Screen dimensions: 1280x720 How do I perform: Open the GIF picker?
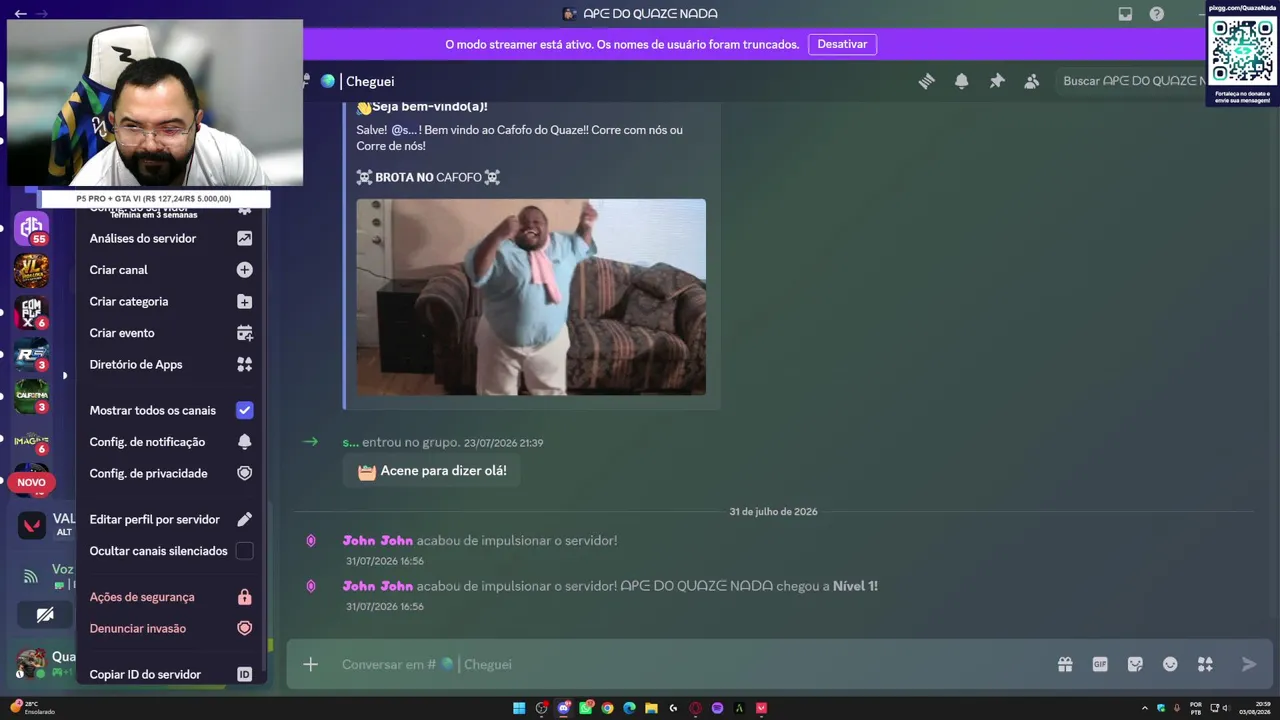(x=1100, y=664)
